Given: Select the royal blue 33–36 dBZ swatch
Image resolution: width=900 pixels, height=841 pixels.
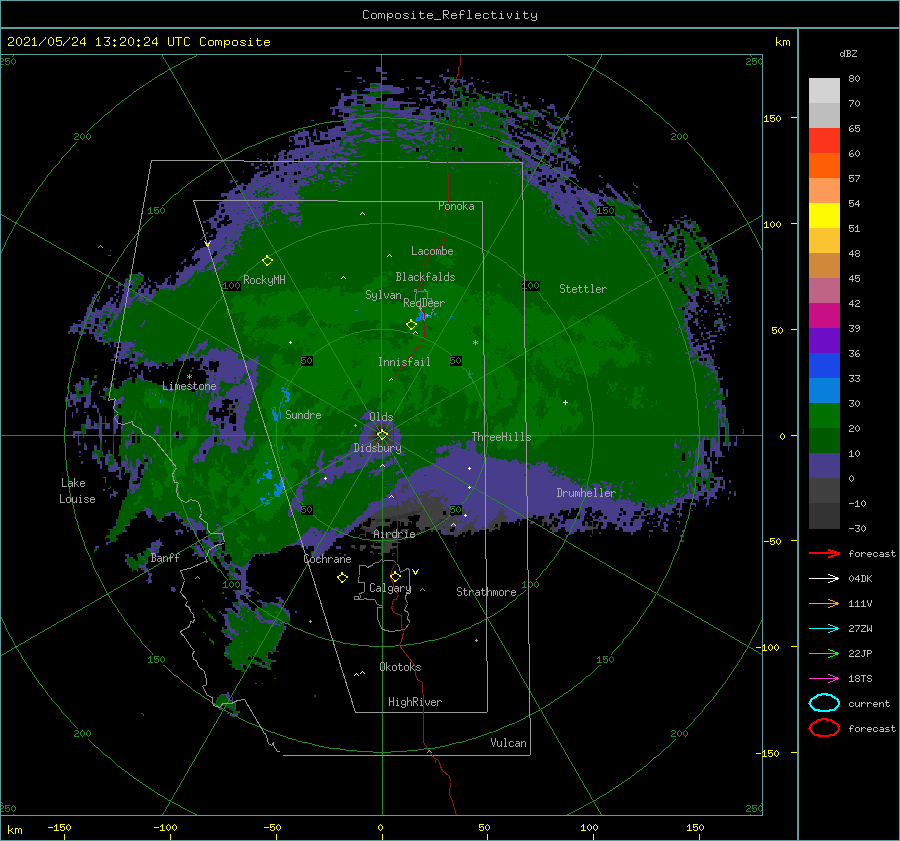Looking at the screenshot, I should 824,366.
